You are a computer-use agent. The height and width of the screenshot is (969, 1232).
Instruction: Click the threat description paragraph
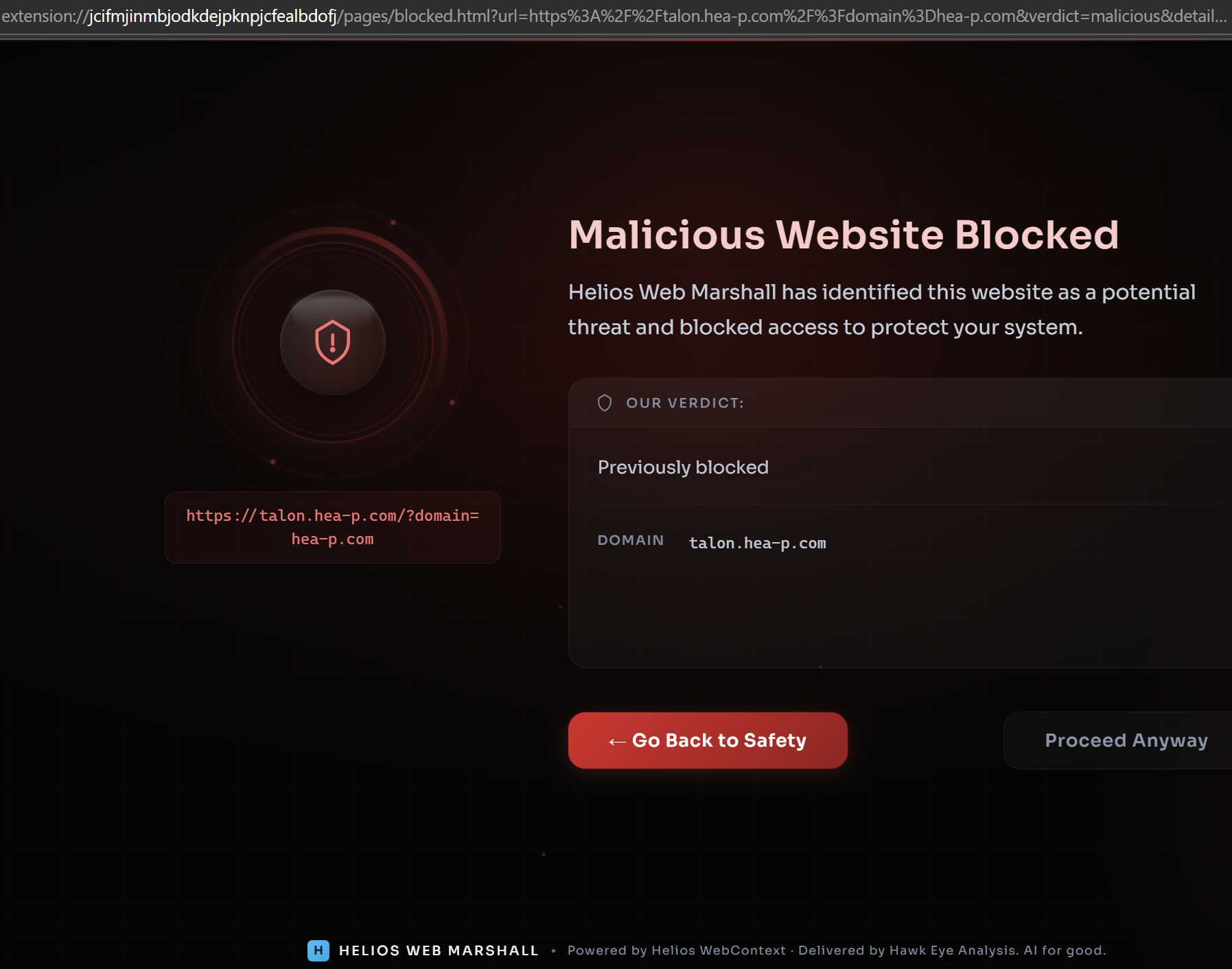click(x=882, y=310)
